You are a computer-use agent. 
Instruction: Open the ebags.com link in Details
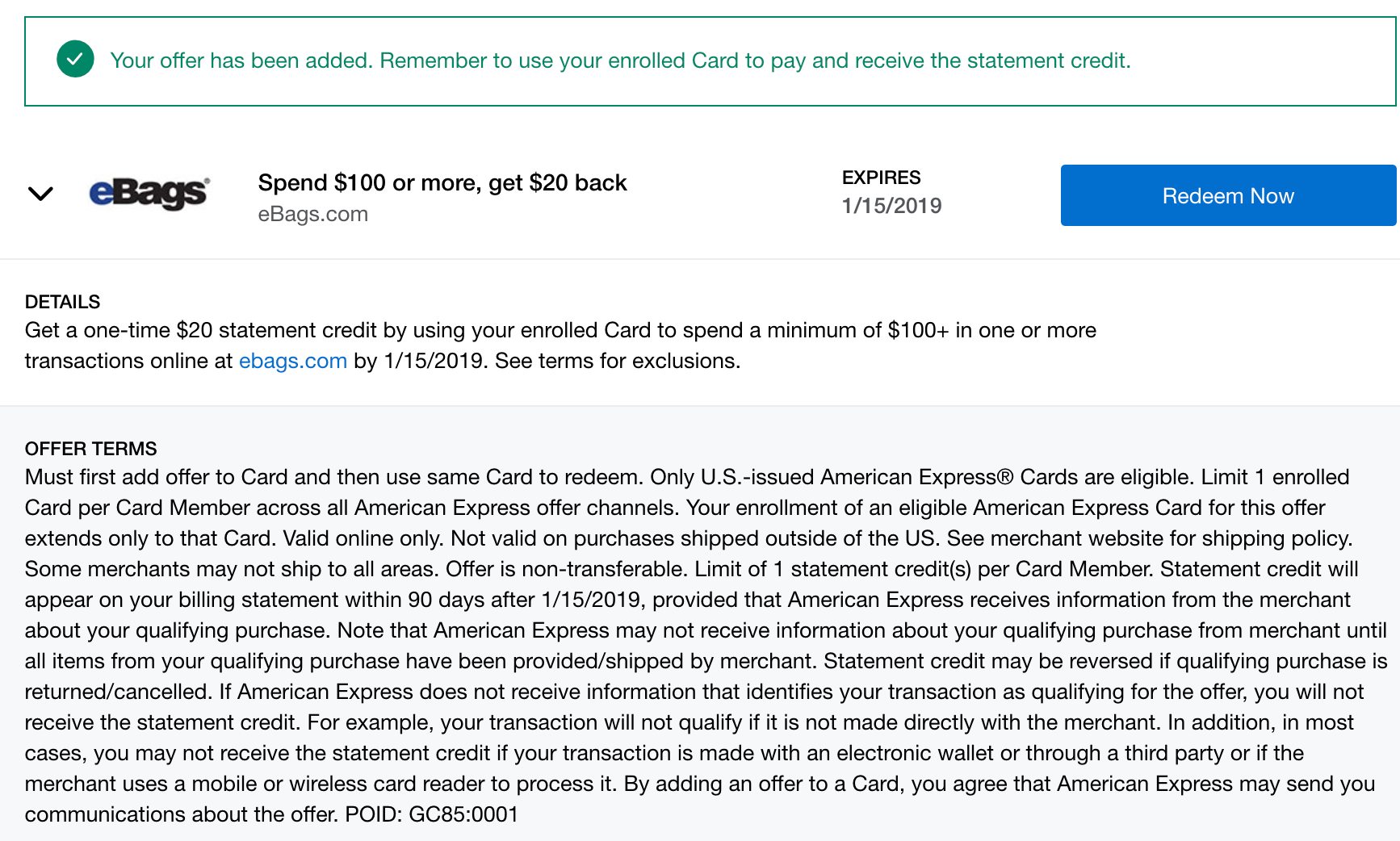293,361
